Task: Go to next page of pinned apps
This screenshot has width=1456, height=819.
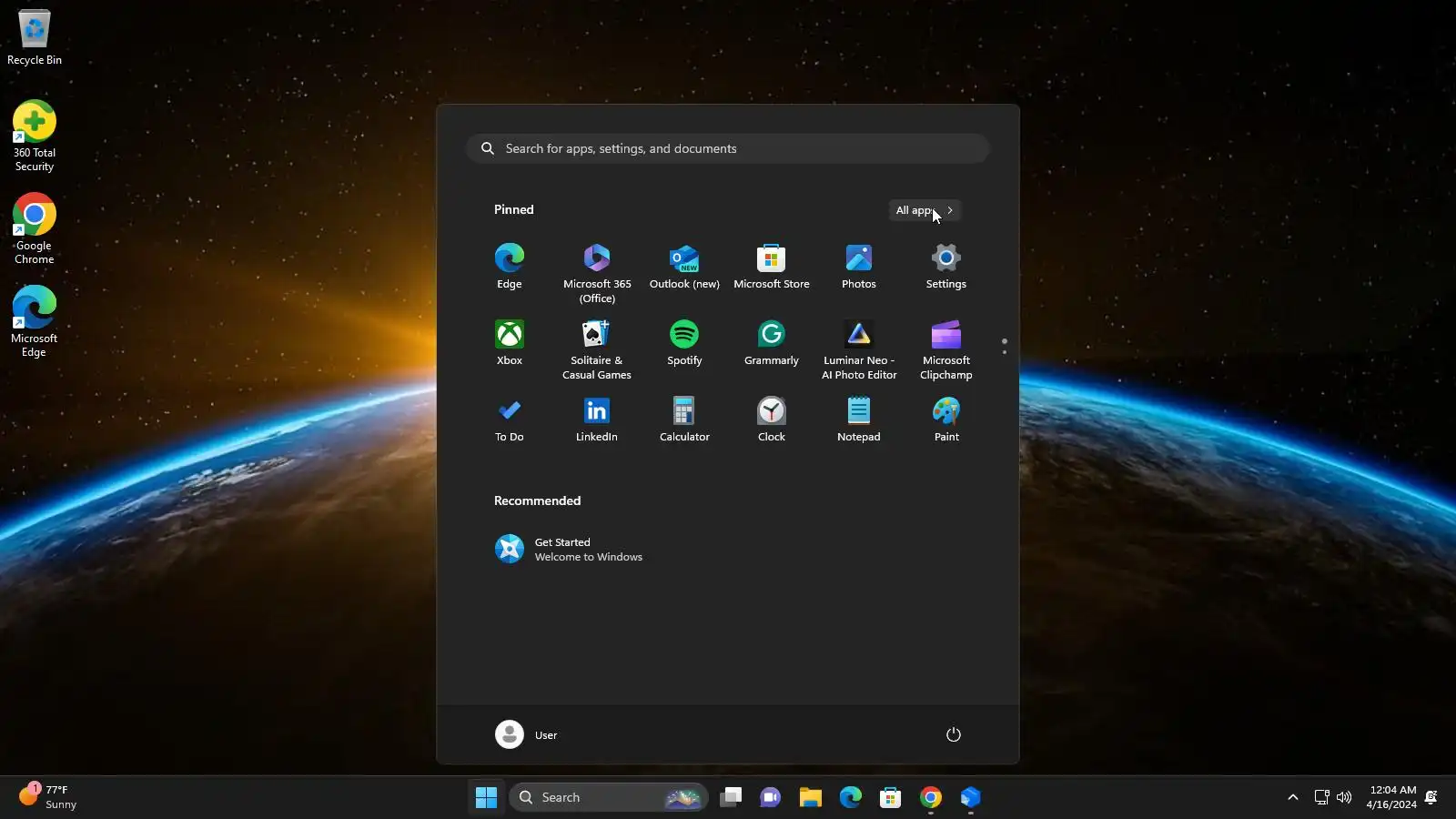Action: [x=1005, y=352]
